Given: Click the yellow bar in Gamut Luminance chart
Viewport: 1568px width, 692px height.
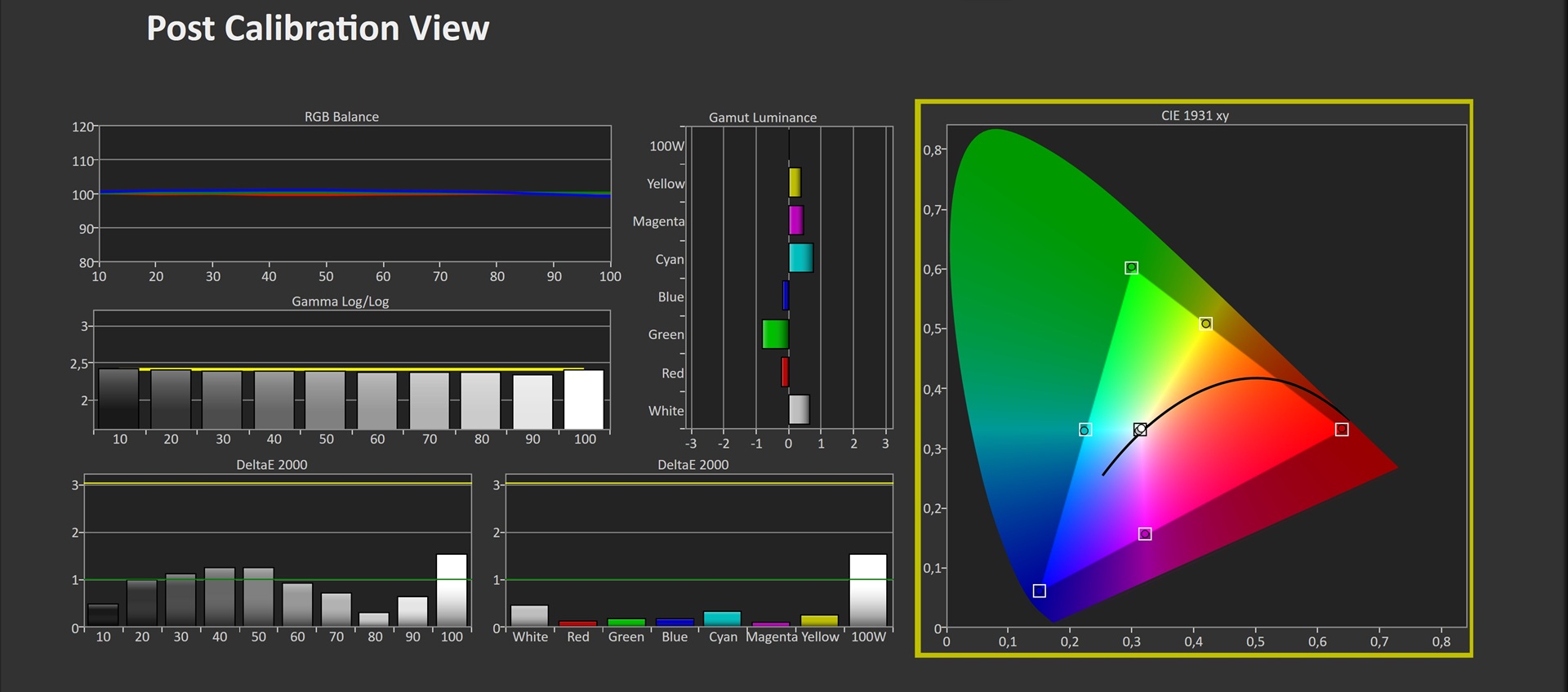Looking at the screenshot, I should (x=795, y=182).
